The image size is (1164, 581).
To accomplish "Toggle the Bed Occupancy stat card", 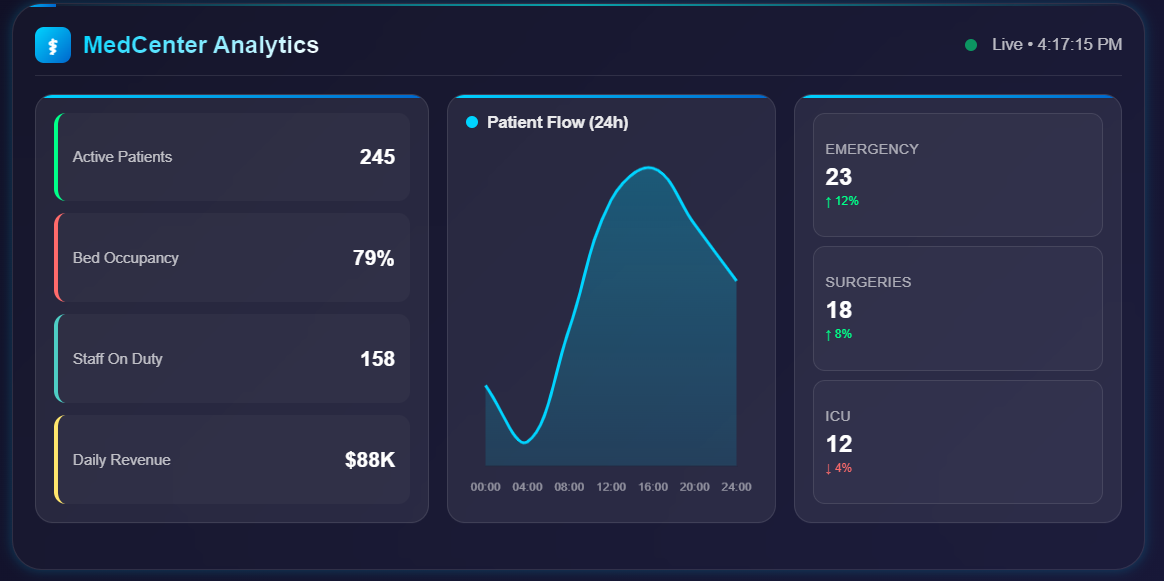I will click(230, 257).
